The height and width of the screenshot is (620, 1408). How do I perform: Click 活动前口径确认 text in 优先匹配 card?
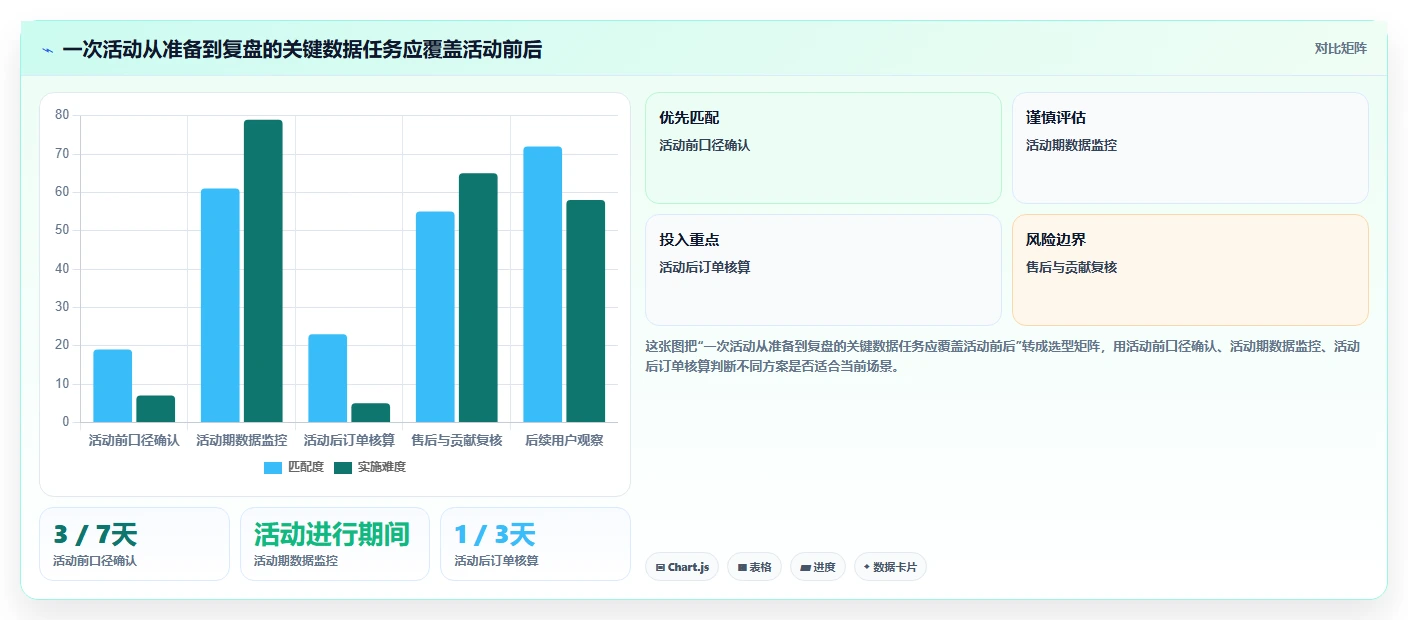coord(704,145)
